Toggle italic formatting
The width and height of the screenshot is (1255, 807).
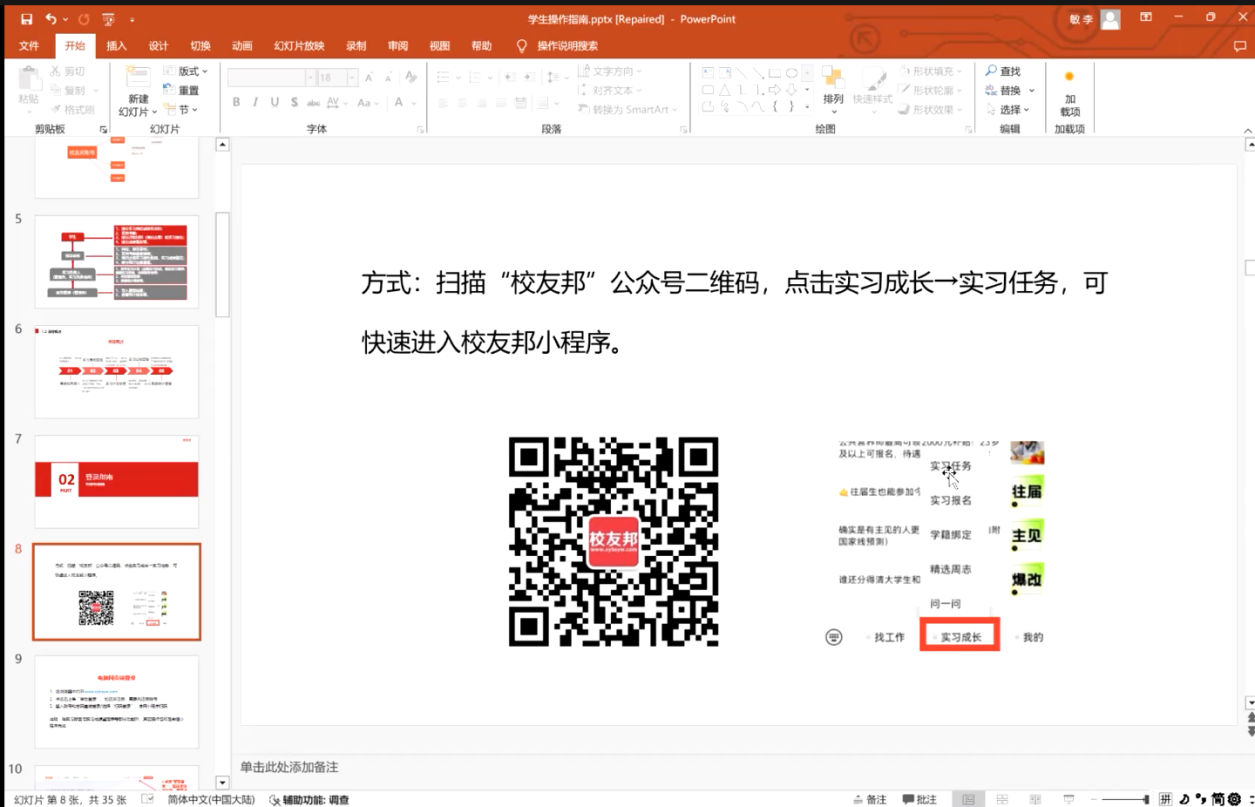point(255,102)
